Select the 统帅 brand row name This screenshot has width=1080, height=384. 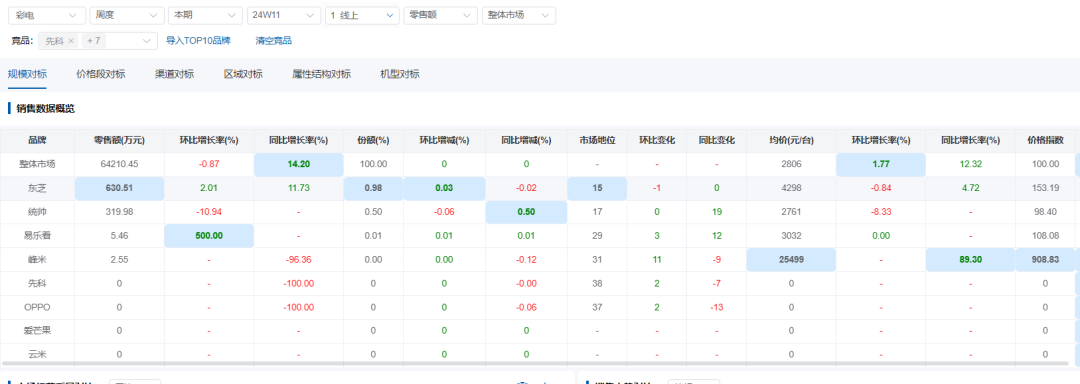click(37, 212)
